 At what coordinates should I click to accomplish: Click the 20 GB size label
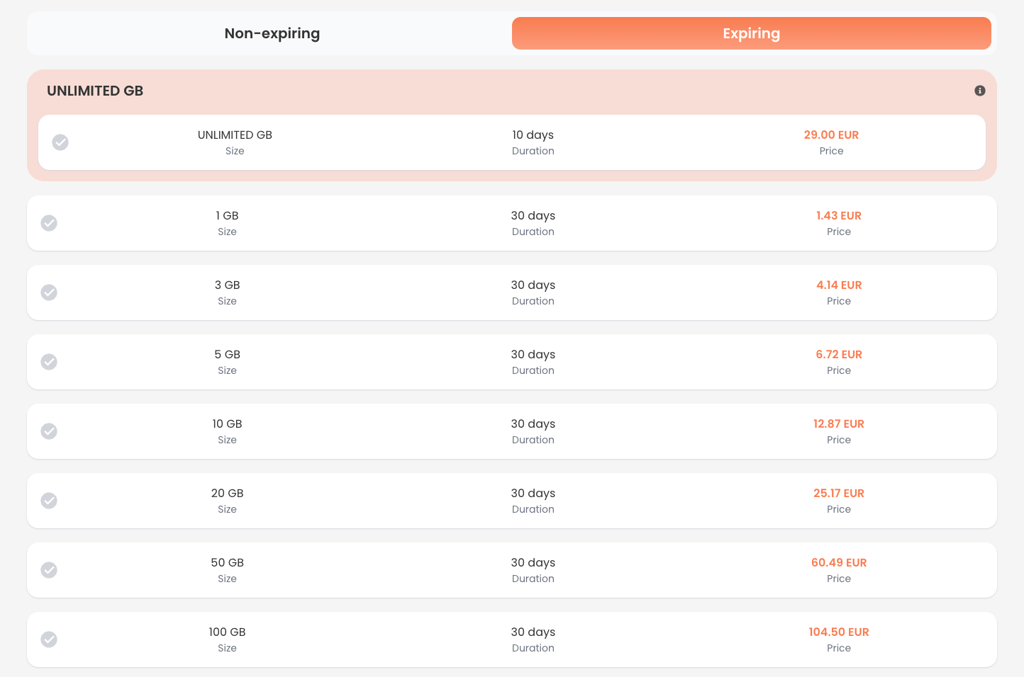tap(227, 494)
